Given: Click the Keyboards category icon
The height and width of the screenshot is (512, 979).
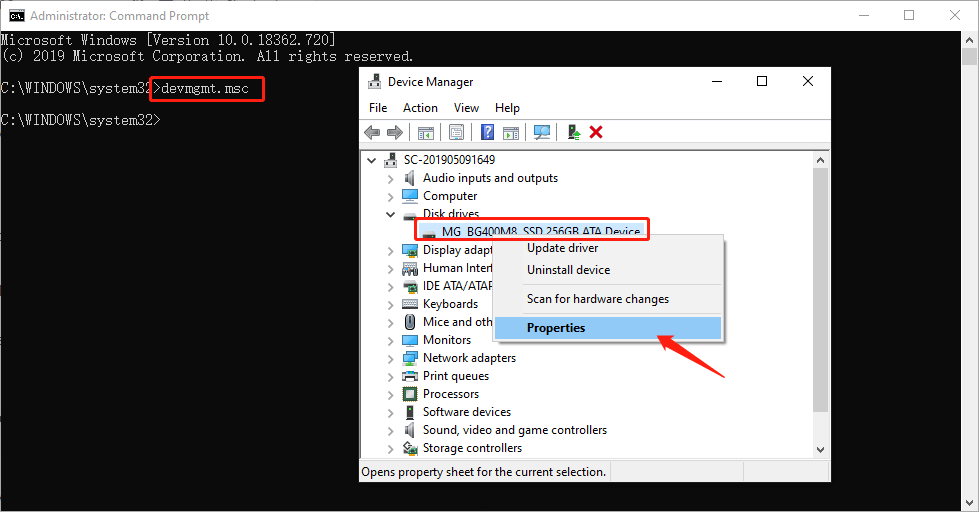Looking at the screenshot, I should pyautogui.click(x=410, y=304).
